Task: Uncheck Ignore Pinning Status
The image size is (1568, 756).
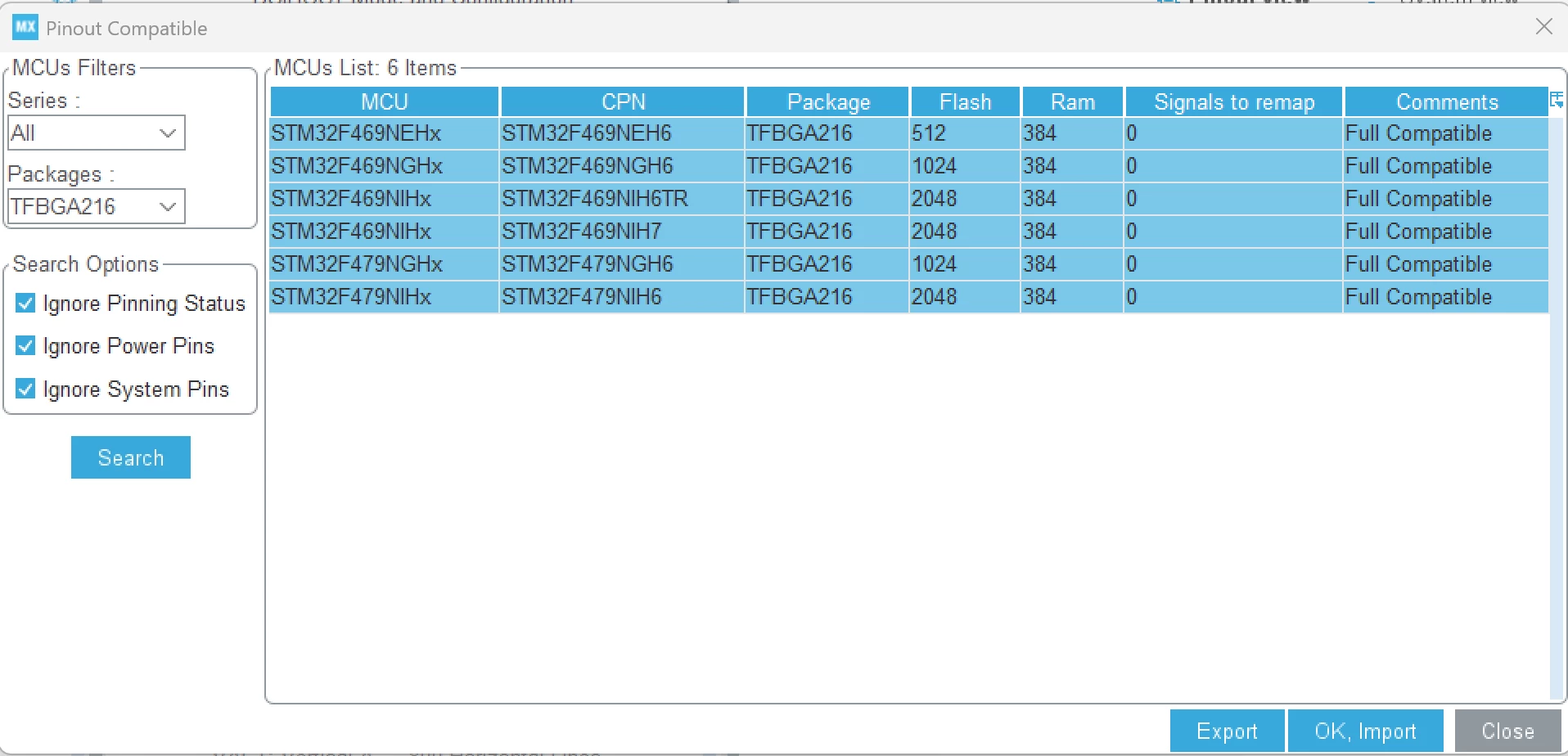Action: 25,304
